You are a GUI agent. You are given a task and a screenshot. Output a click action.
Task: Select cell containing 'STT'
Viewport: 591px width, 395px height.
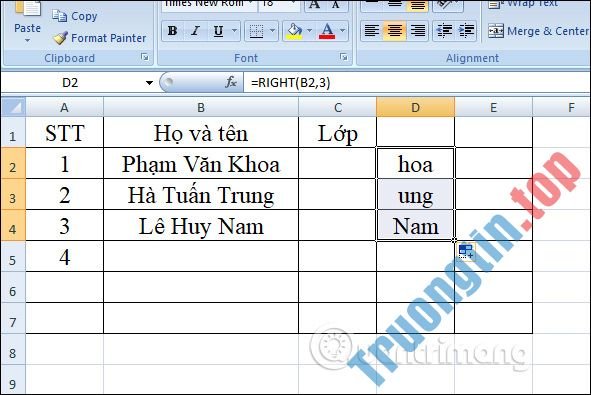[64, 133]
